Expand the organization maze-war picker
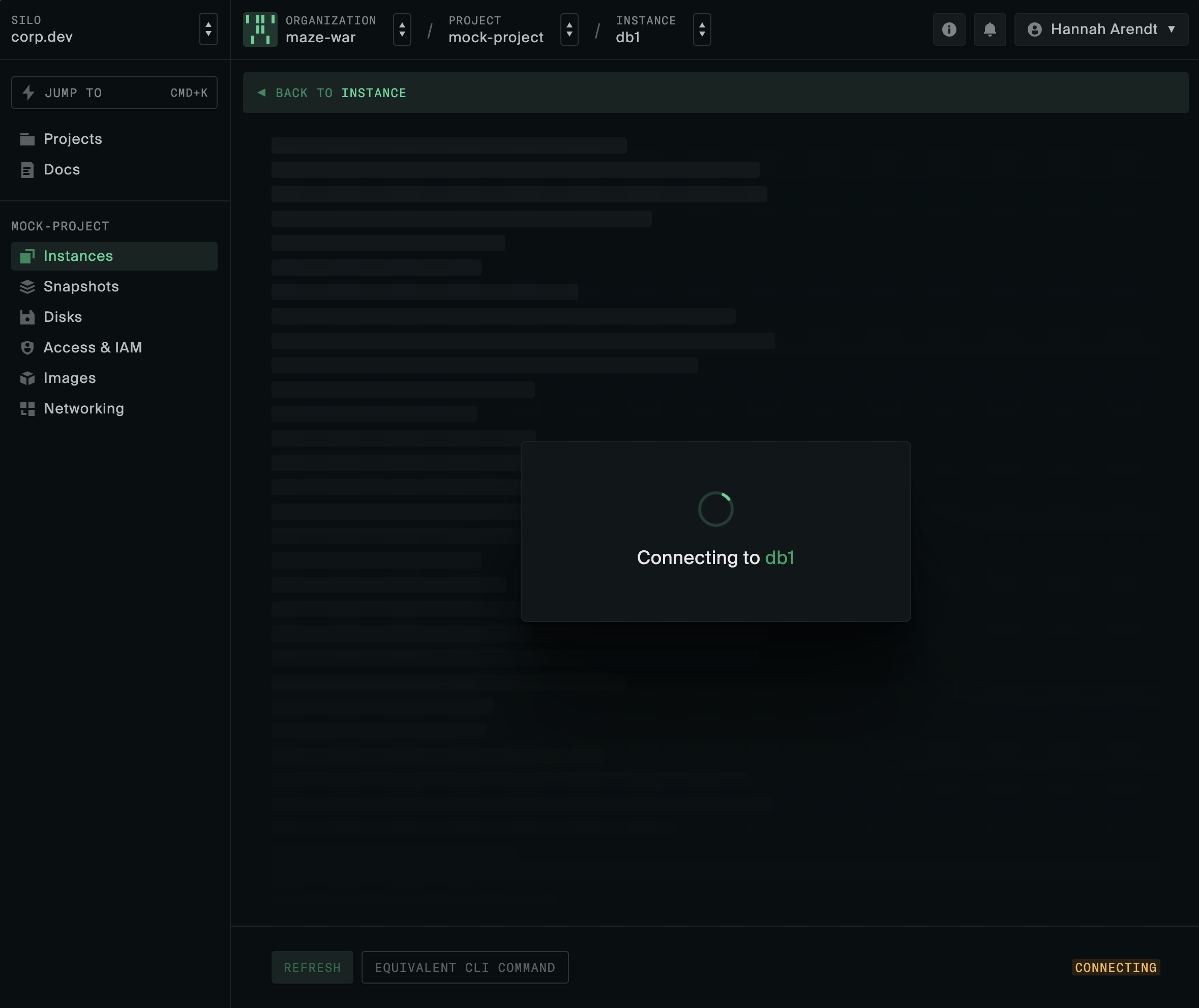 coord(402,29)
